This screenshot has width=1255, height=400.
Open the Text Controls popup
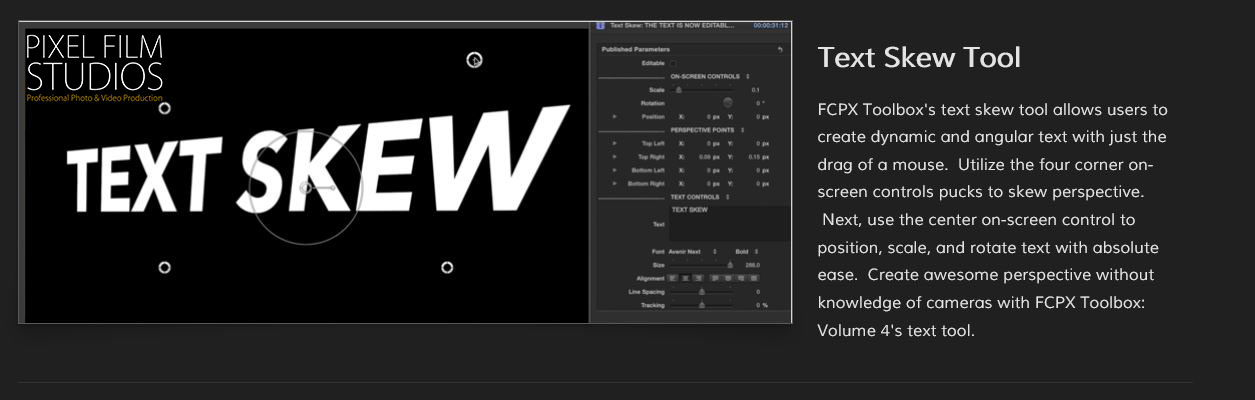tap(700, 197)
